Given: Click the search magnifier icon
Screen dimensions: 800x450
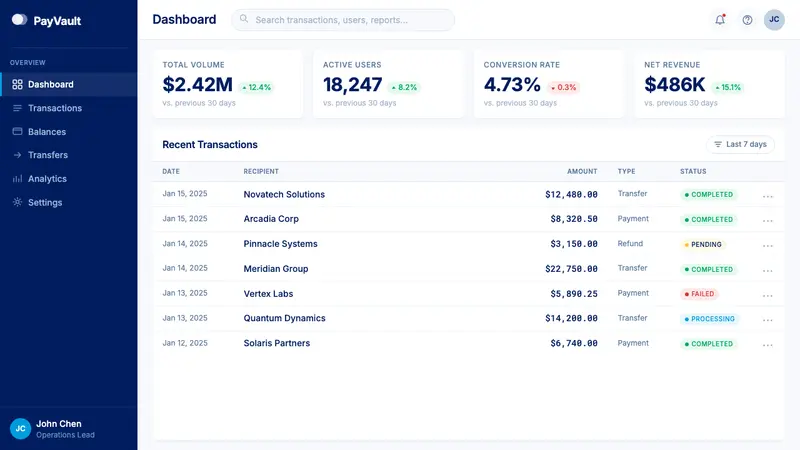Looking at the screenshot, I should (244, 19).
